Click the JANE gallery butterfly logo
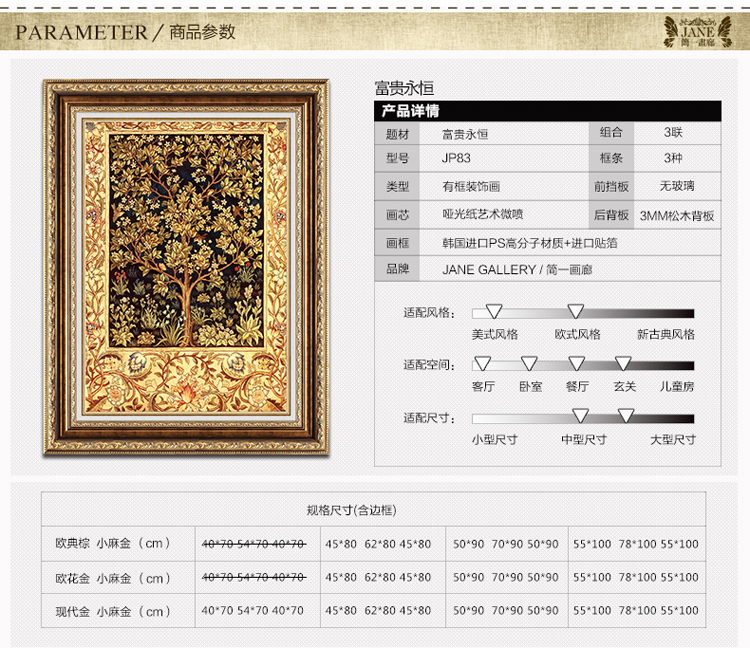This screenshot has width=750, height=648. click(x=697, y=31)
